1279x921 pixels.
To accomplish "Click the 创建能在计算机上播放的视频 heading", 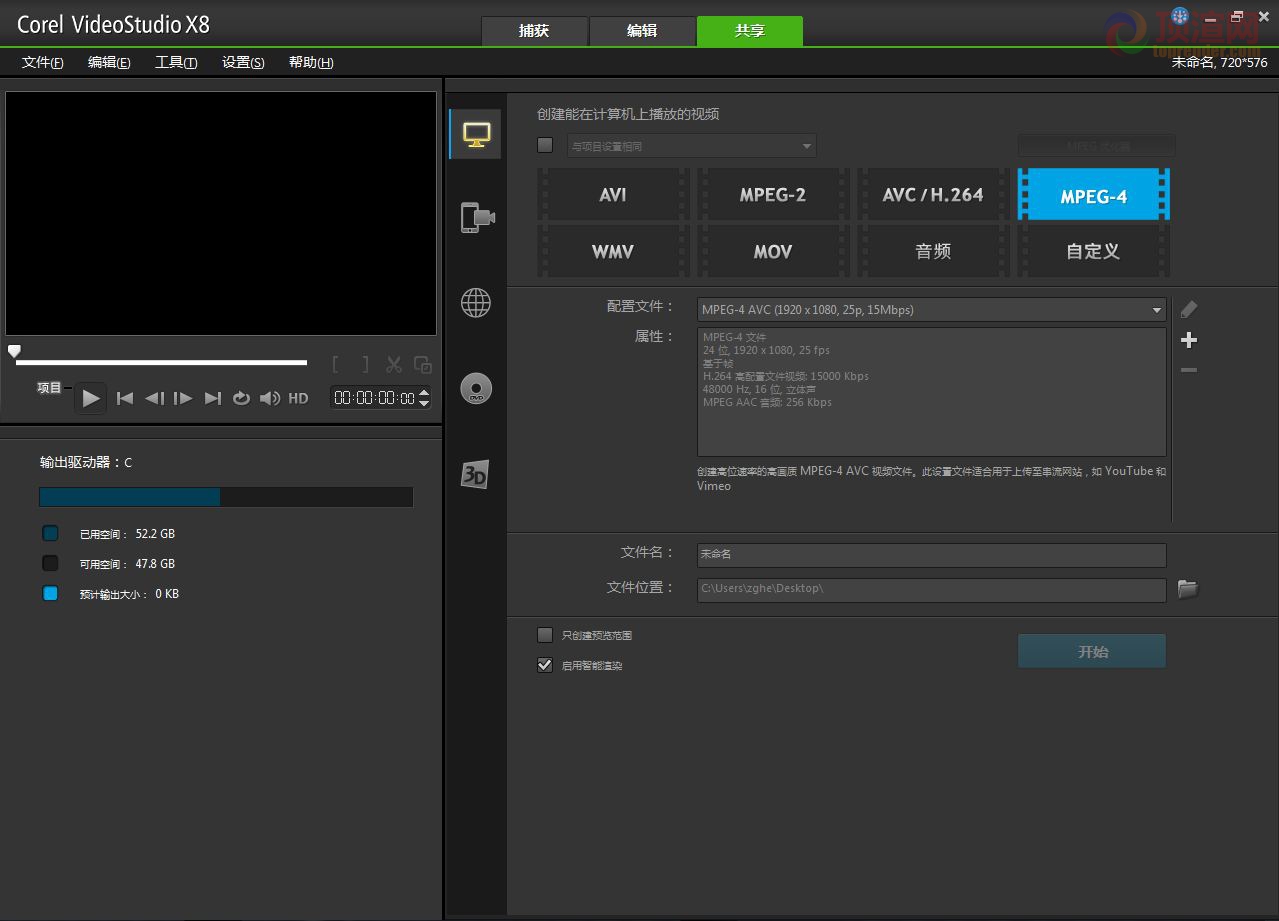I will pyautogui.click(x=628, y=114).
